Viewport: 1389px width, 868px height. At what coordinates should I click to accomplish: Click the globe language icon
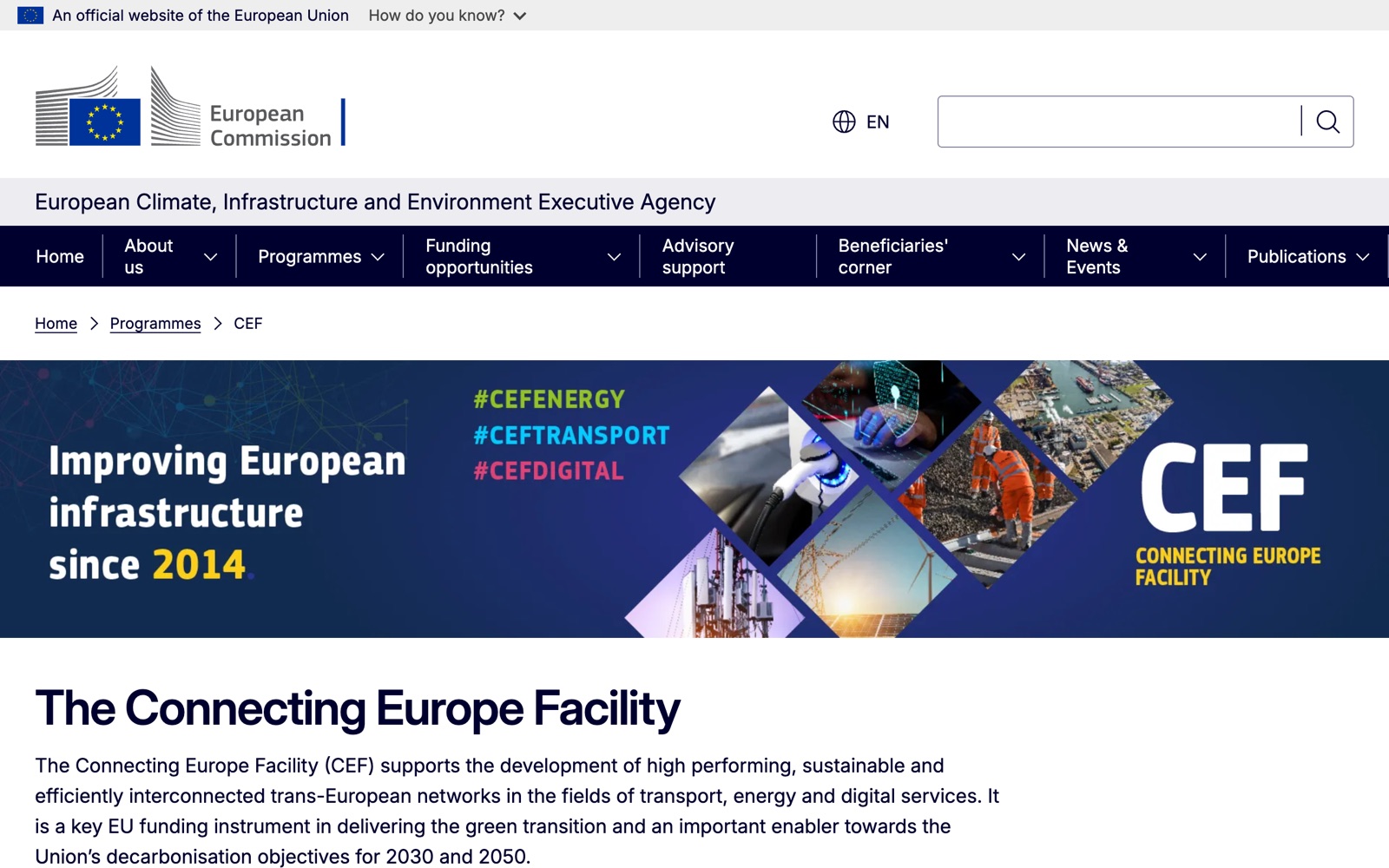[844, 122]
